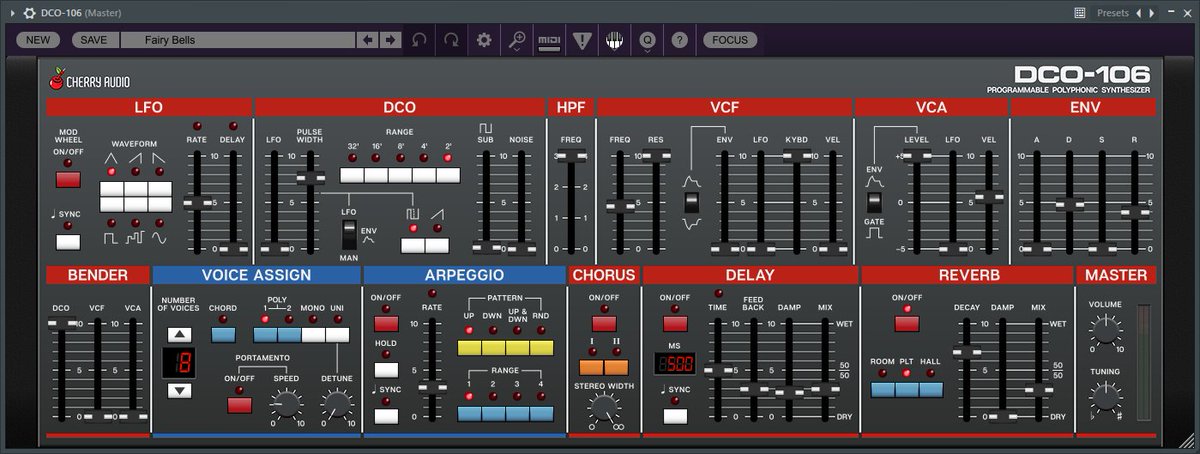Toggle Arpeggio ON/OFF button

point(386,323)
